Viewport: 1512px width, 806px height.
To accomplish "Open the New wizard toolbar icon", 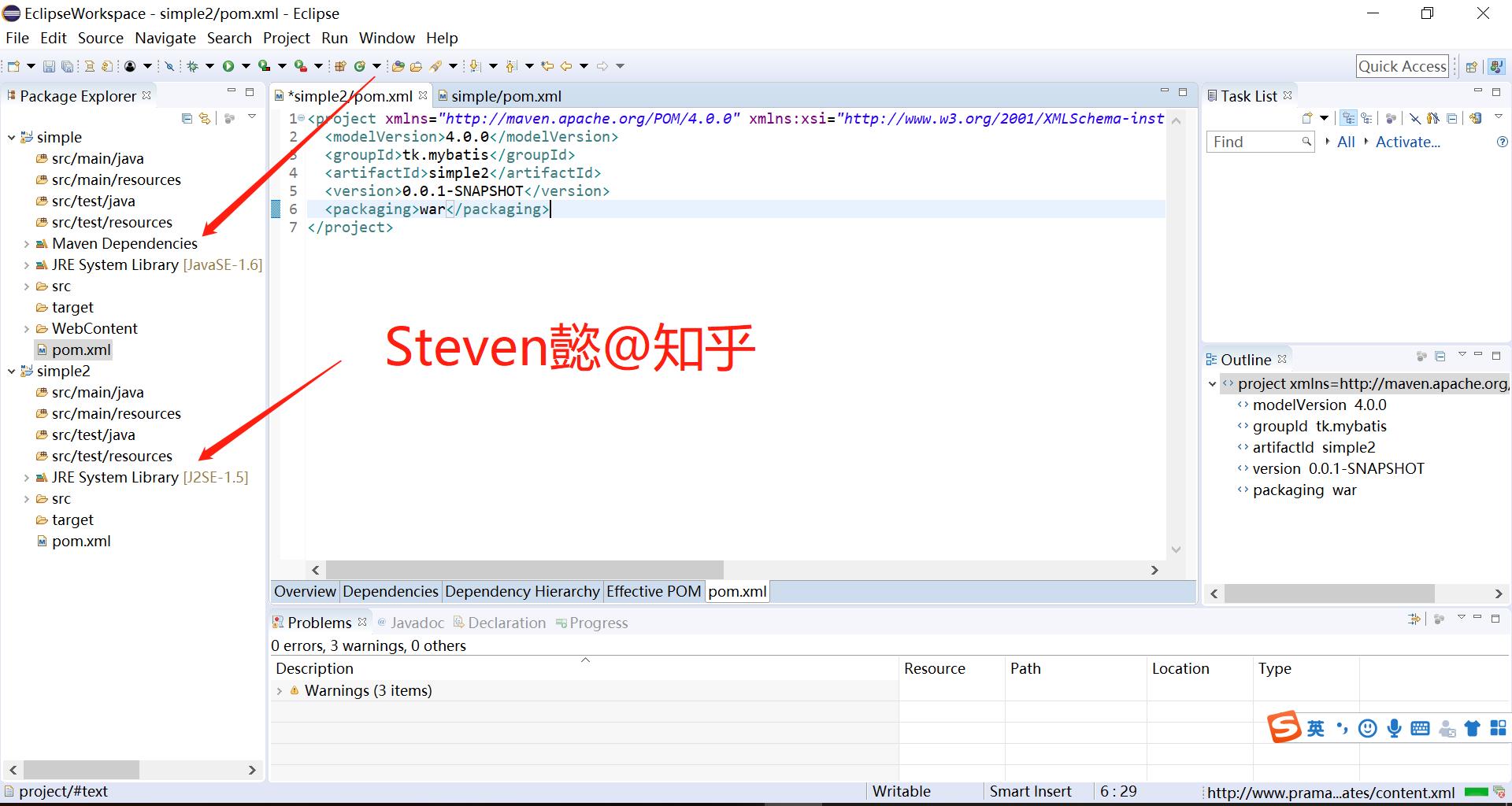I will click(13, 66).
